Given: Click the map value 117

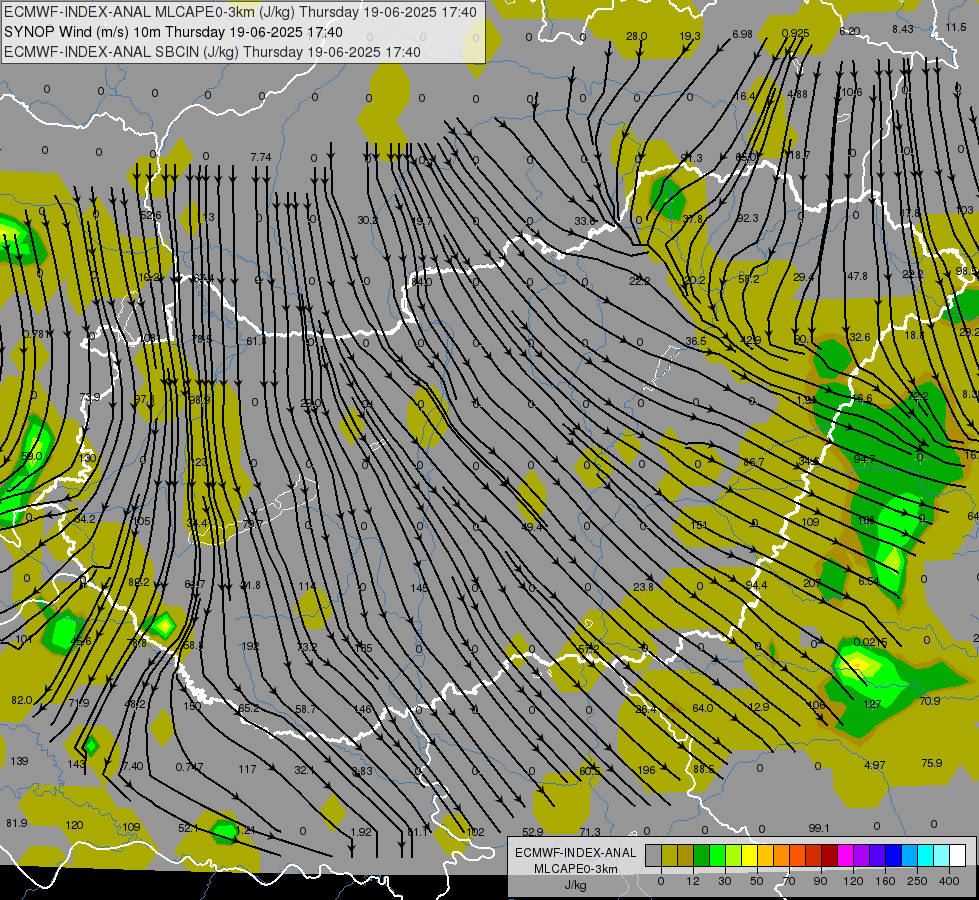Looking at the screenshot, I should pos(247,769).
